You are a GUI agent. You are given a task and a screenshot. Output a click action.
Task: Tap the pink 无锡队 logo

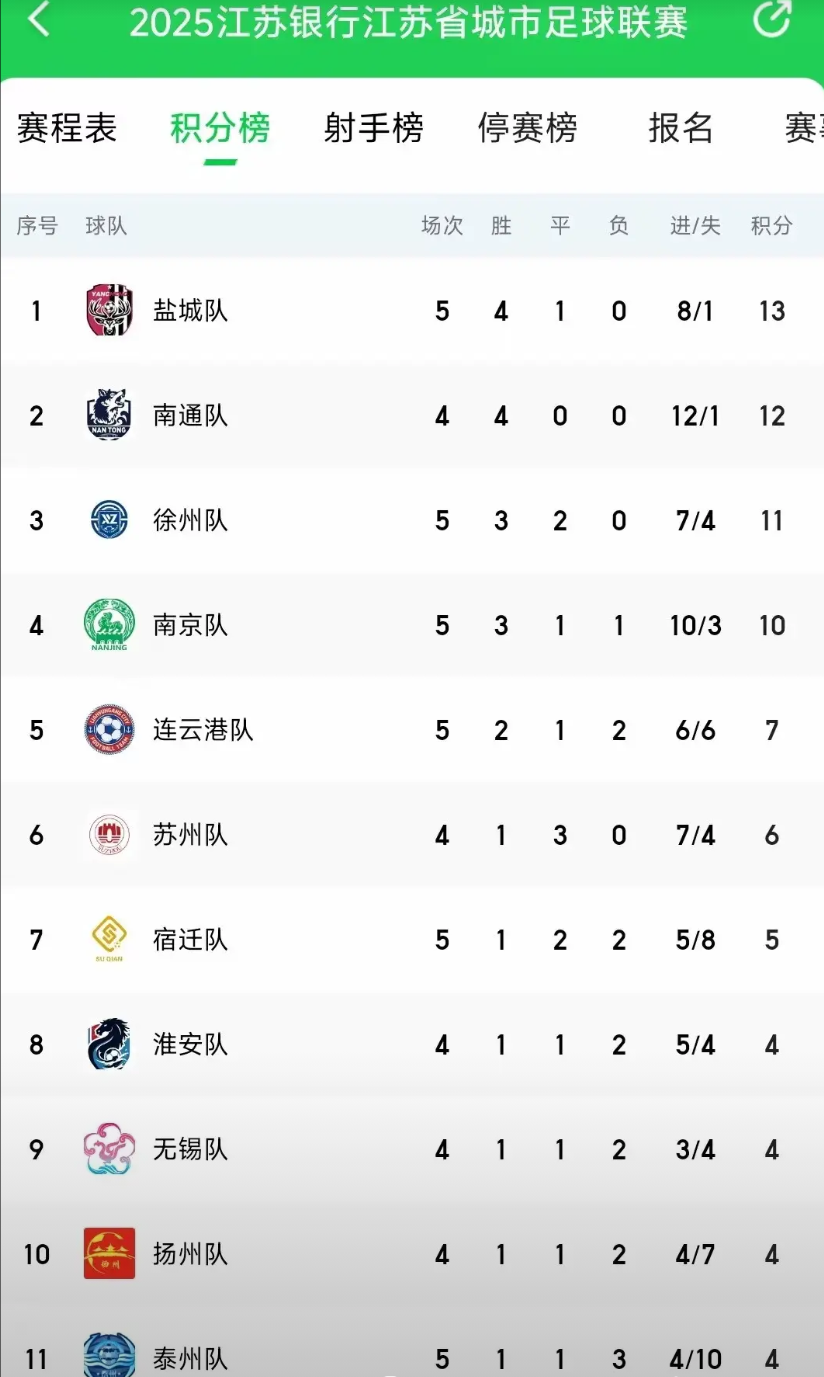coord(109,1149)
